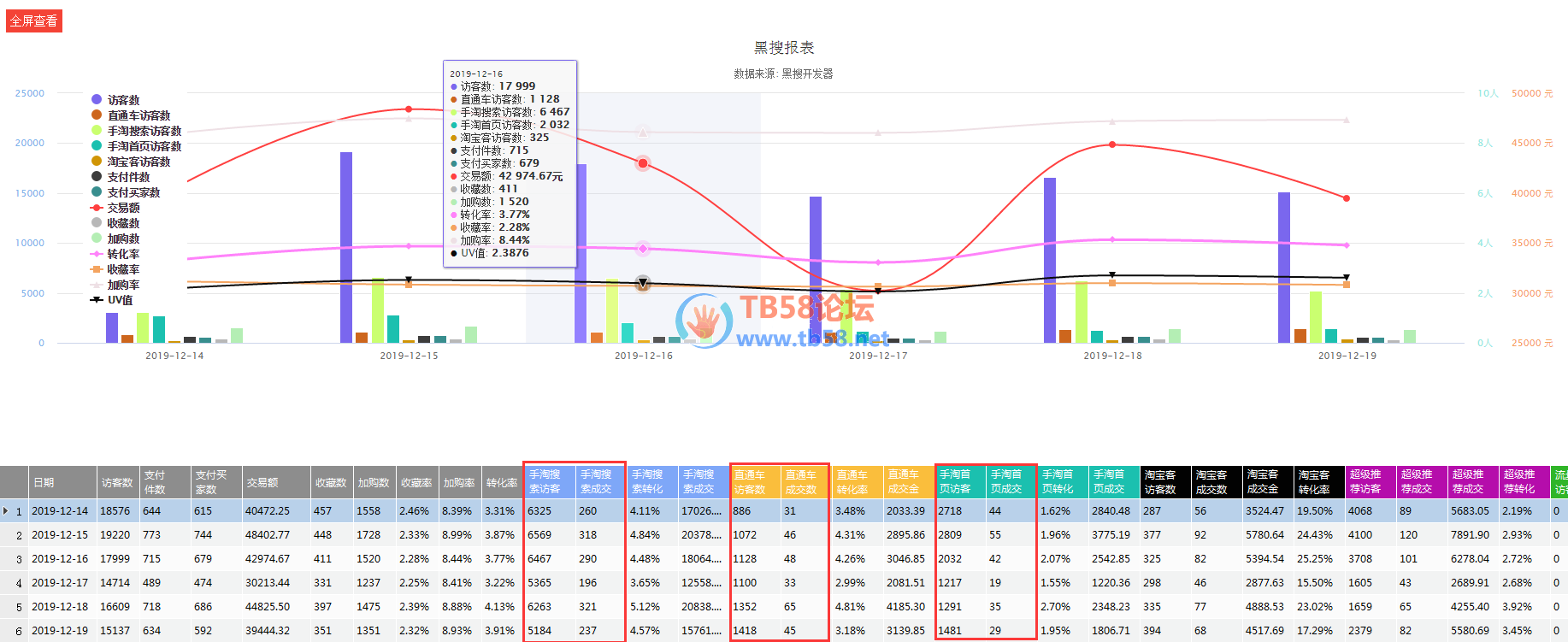Click 手淘首页访客数 teal legend icon
1568x642 pixels.
coord(97,146)
